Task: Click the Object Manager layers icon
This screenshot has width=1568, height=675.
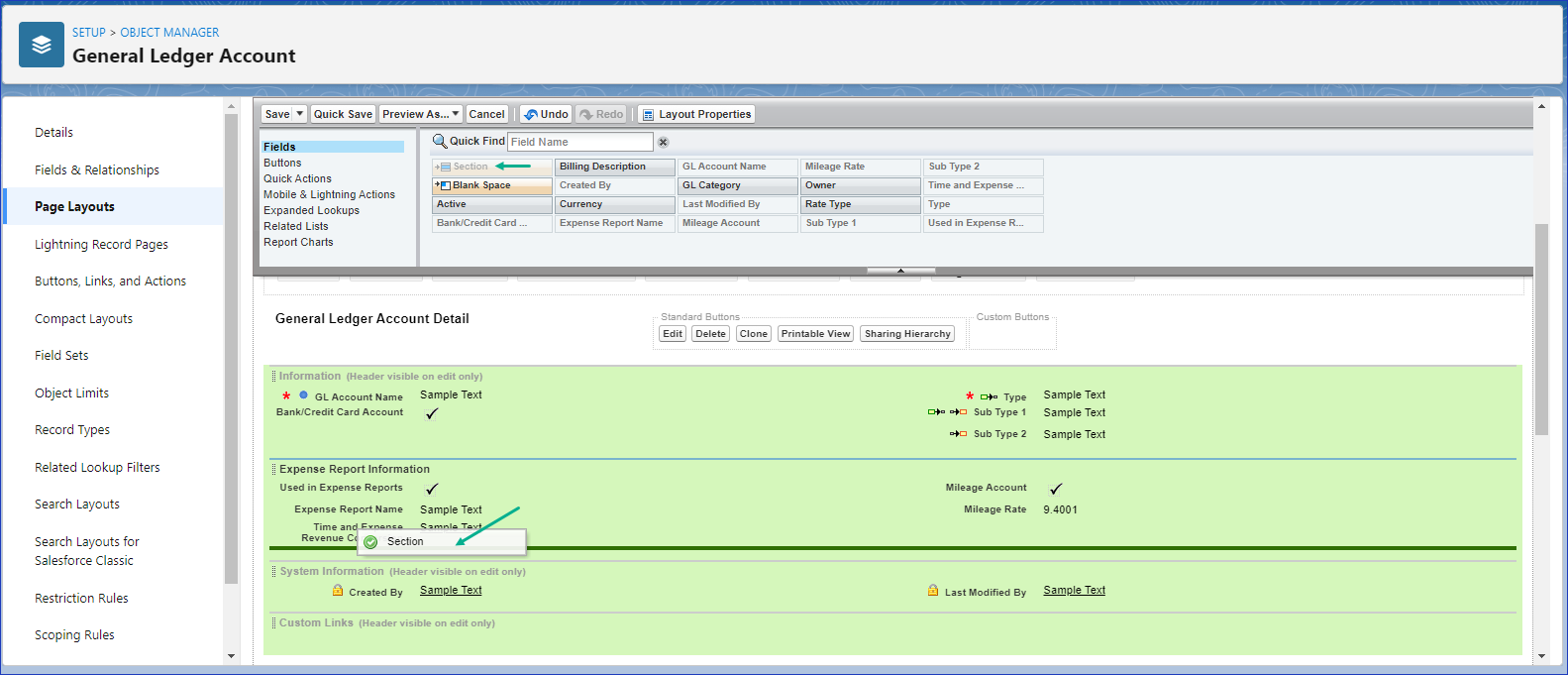Action: pos(42,45)
